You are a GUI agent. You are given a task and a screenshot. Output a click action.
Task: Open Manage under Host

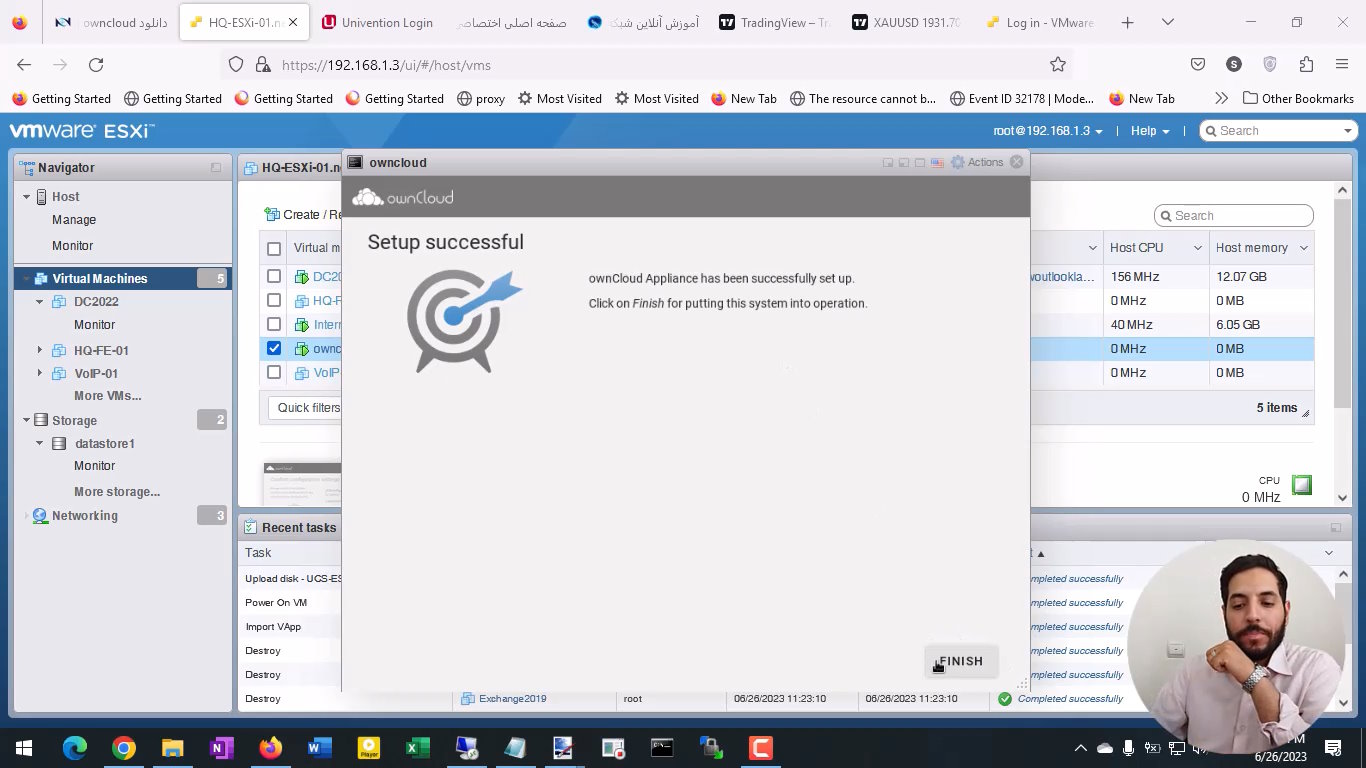click(x=74, y=220)
